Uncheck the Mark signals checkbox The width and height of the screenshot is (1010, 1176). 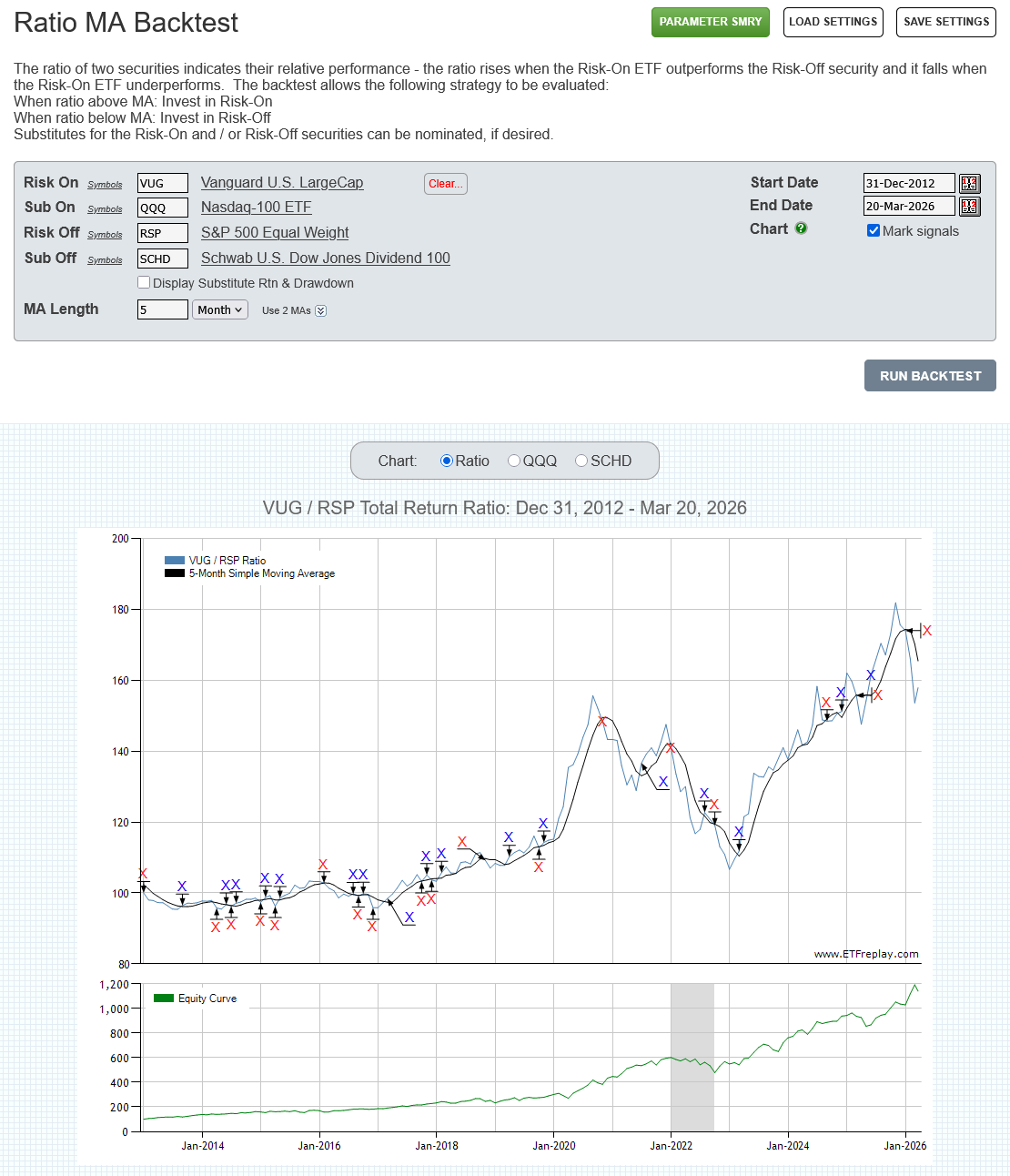[874, 230]
